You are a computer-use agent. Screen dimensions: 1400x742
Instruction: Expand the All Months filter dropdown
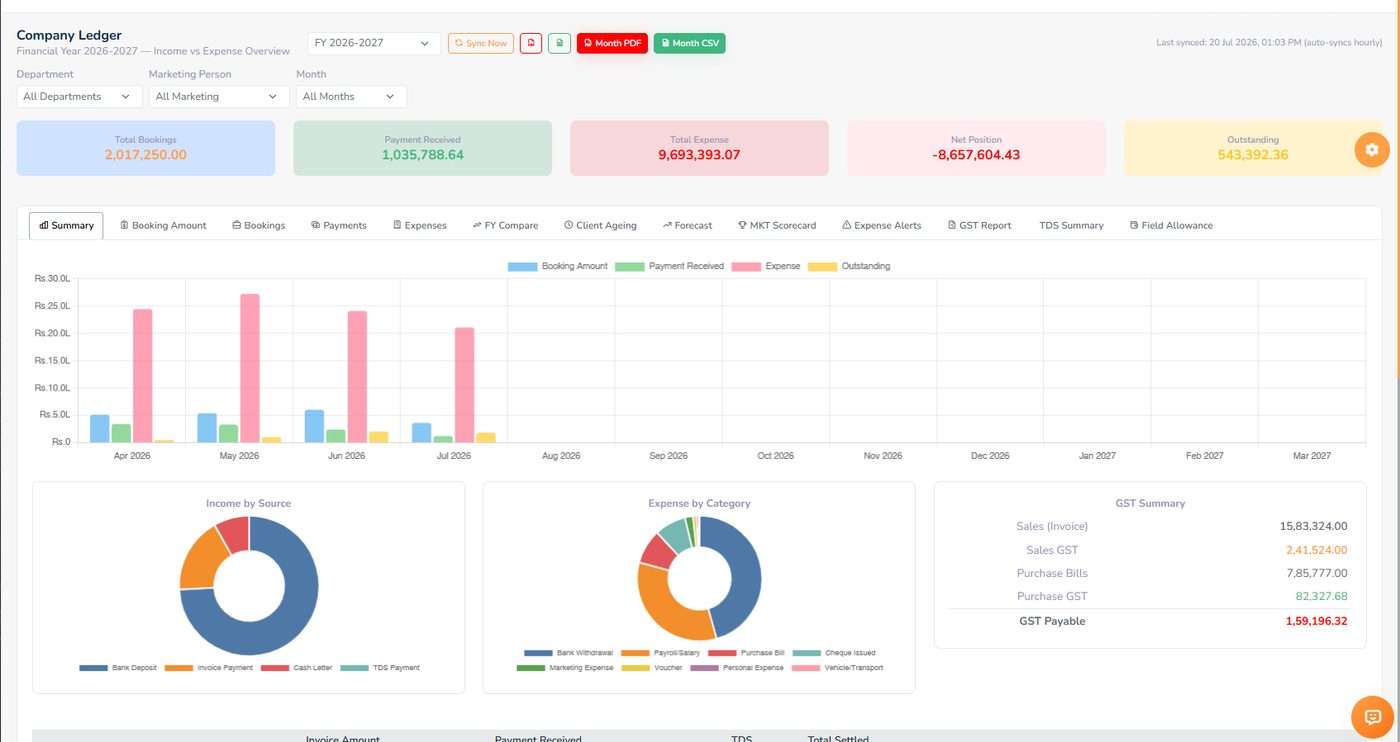(x=351, y=96)
